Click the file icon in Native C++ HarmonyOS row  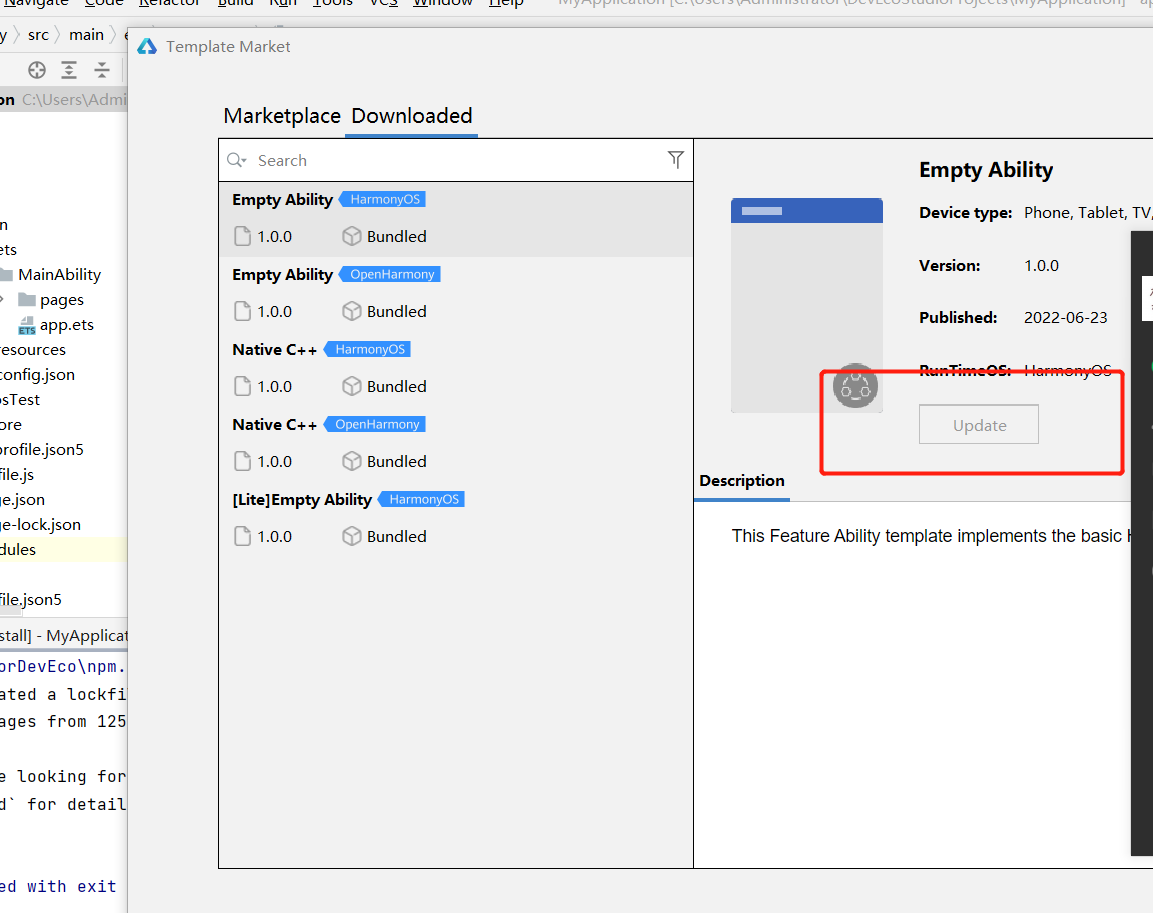(x=242, y=386)
